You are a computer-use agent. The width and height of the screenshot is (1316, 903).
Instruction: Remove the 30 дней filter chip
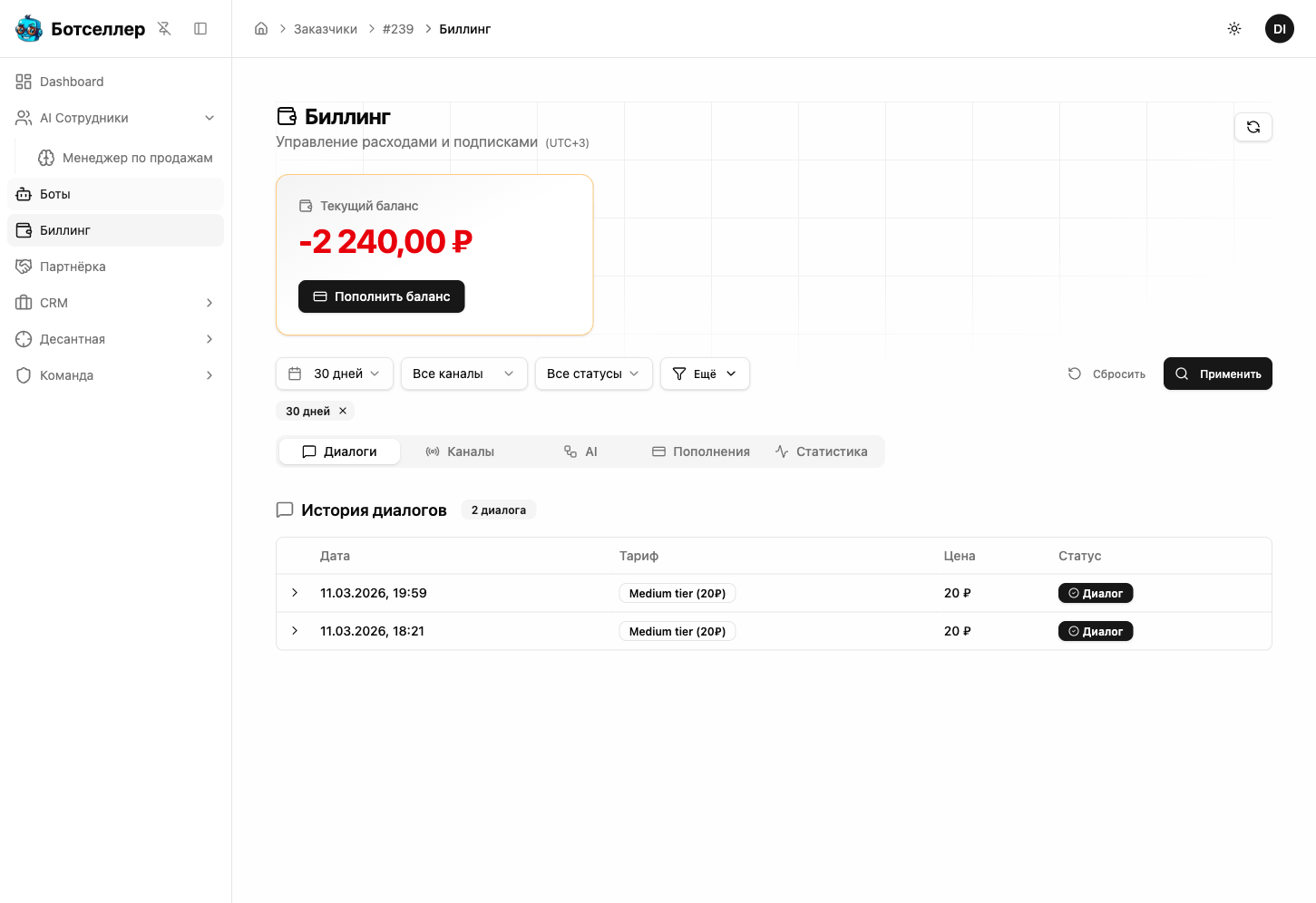click(x=343, y=411)
